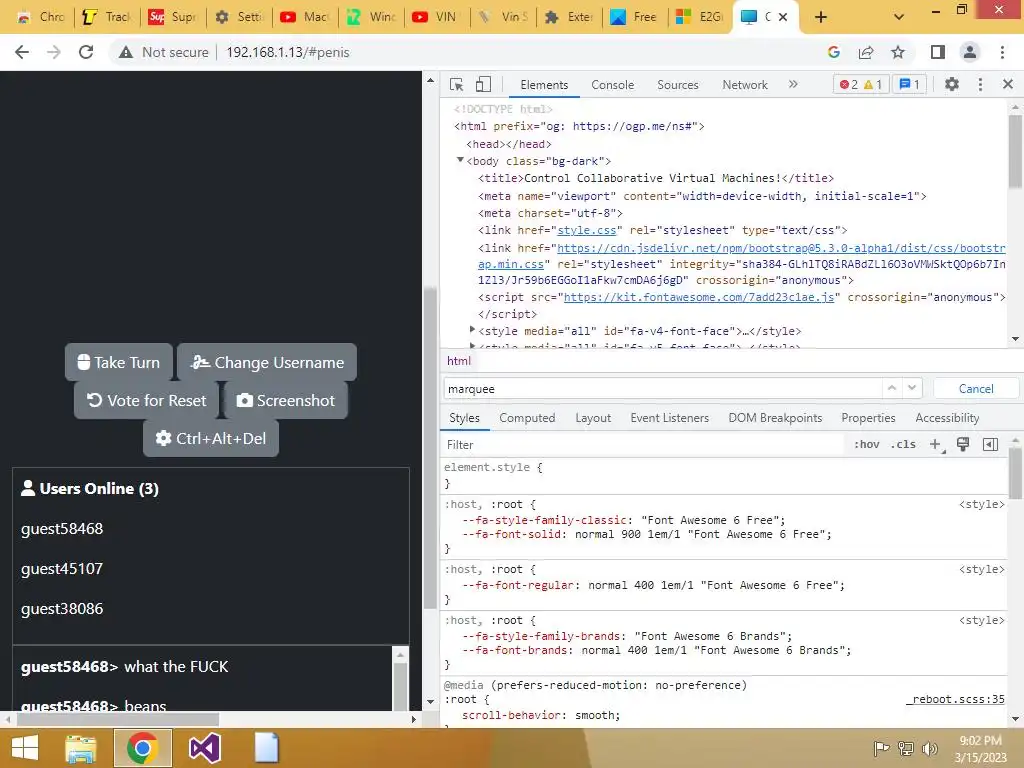Image resolution: width=1024 pixels, height=768 pixels.
Task: Show more DevTools tabs chevron
Action: (x=793, y=84)
